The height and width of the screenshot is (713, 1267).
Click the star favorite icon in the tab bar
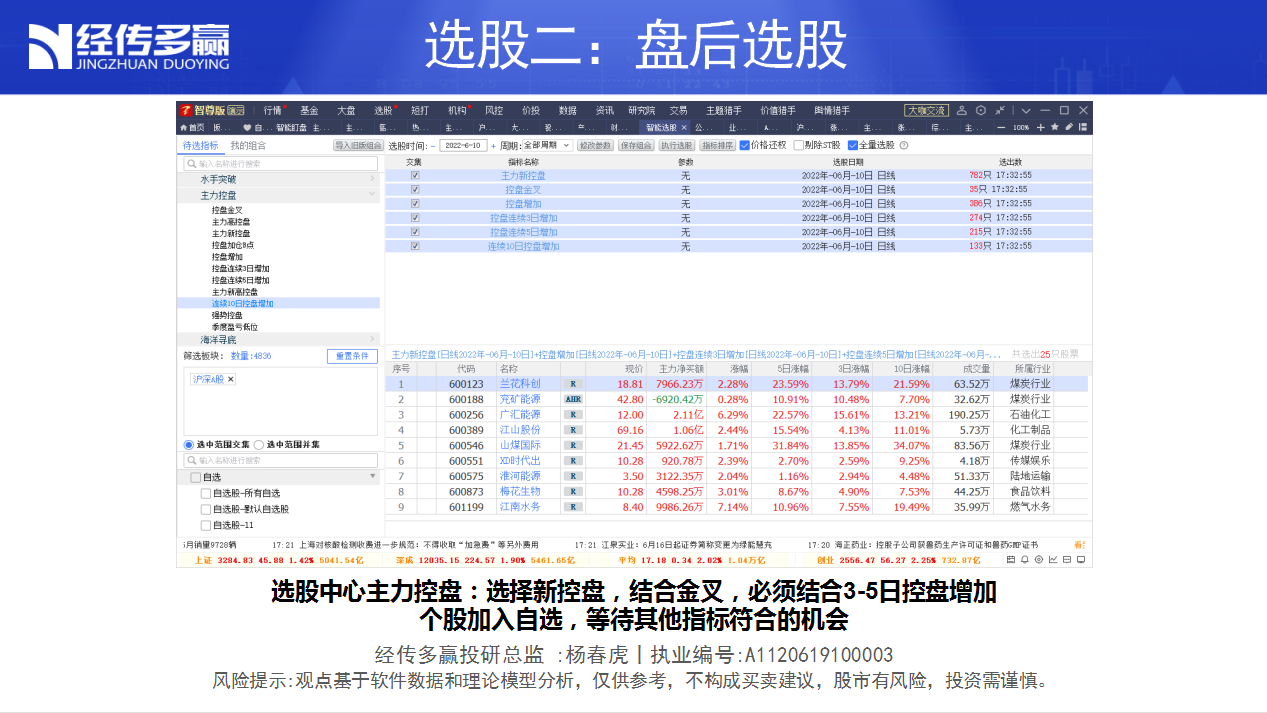1055,127
